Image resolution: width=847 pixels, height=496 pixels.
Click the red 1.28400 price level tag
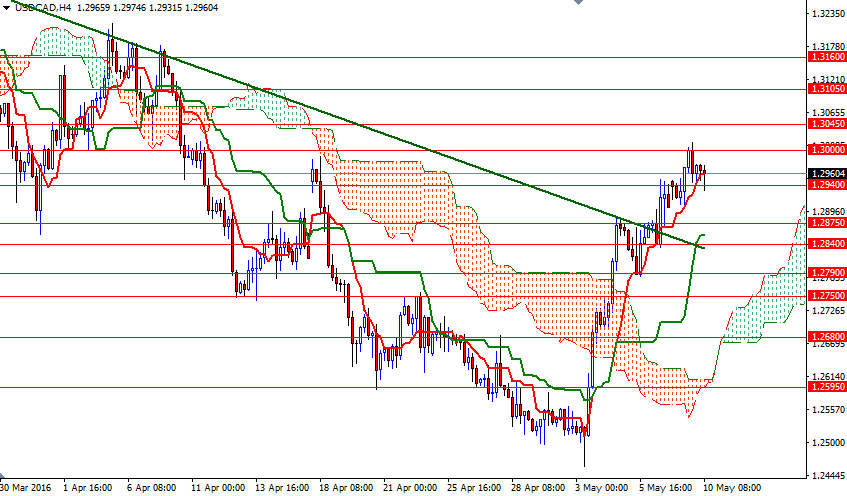[x=825, y=244]
